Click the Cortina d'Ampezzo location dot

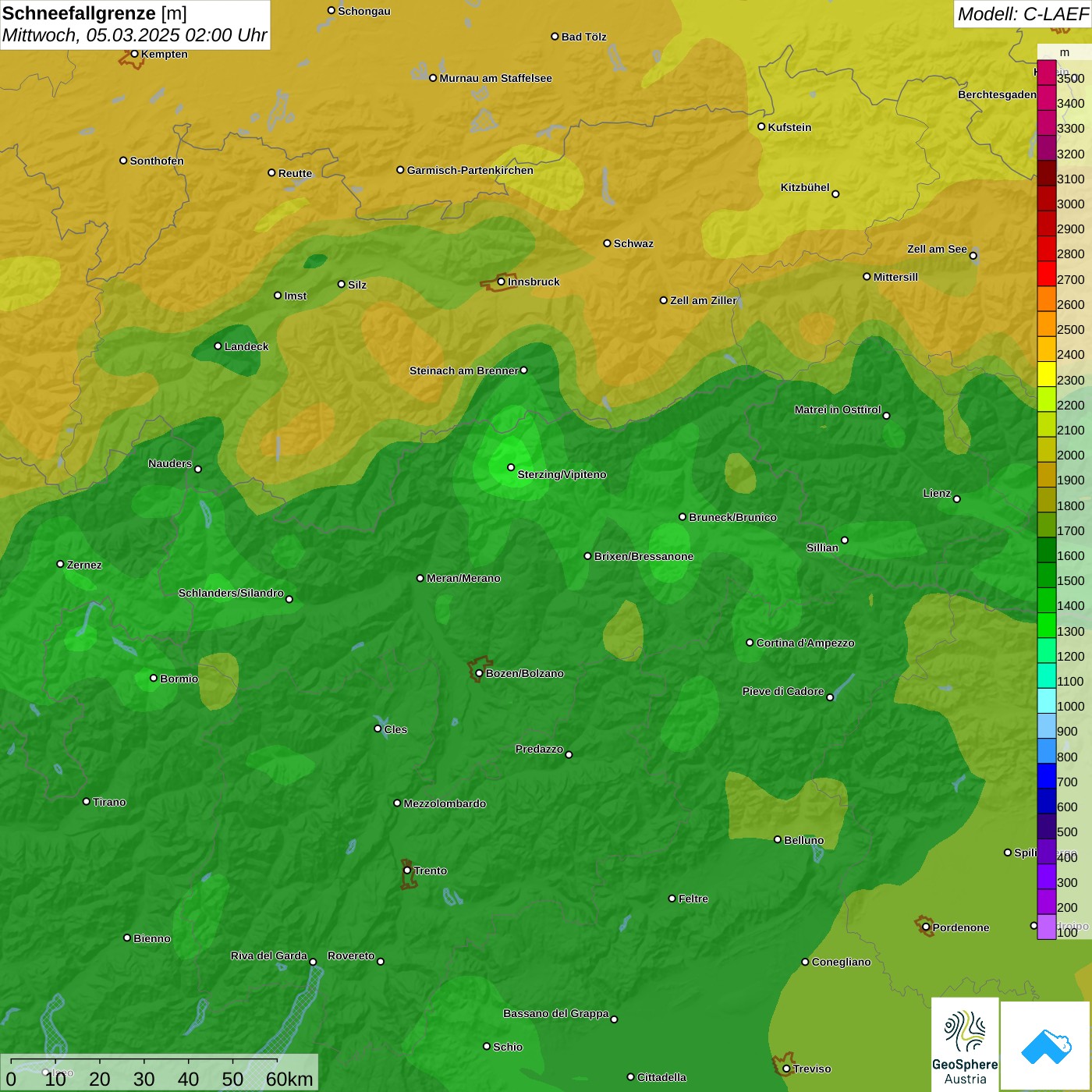(750, 643)
